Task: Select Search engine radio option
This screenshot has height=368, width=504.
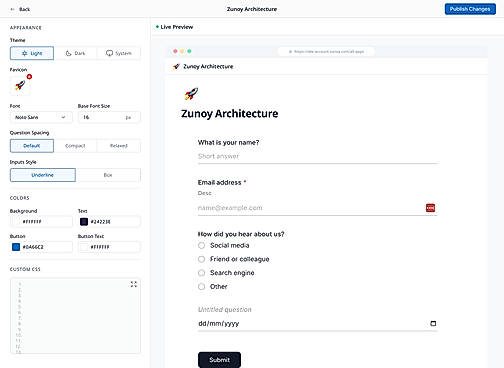Action: click(x=201, y=273)
